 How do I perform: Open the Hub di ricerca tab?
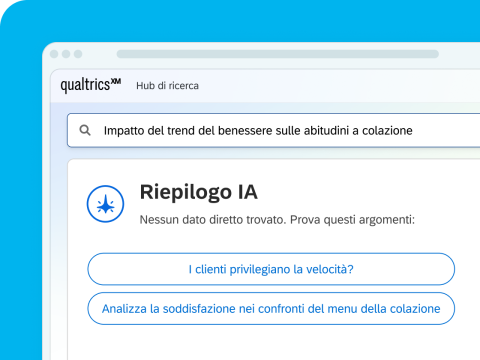(167, 86)
